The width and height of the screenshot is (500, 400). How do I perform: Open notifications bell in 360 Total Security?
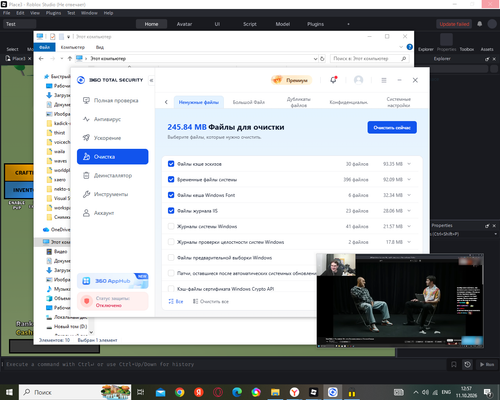coord(333,80)
